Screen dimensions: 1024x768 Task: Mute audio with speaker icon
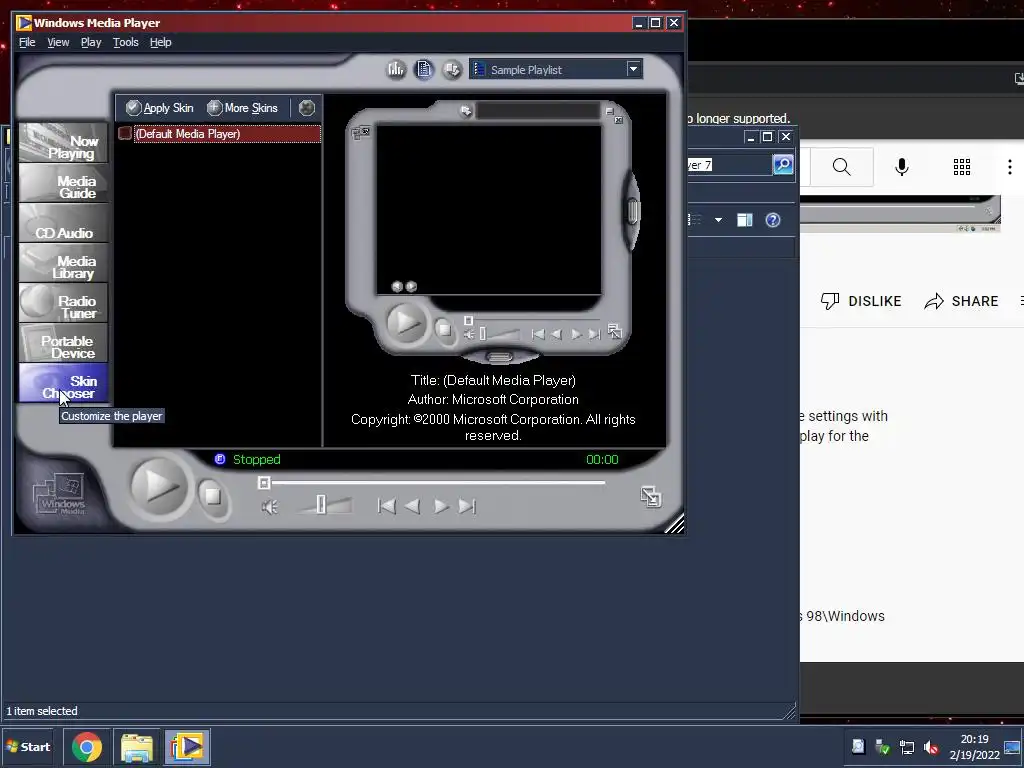tap(269, 507)
